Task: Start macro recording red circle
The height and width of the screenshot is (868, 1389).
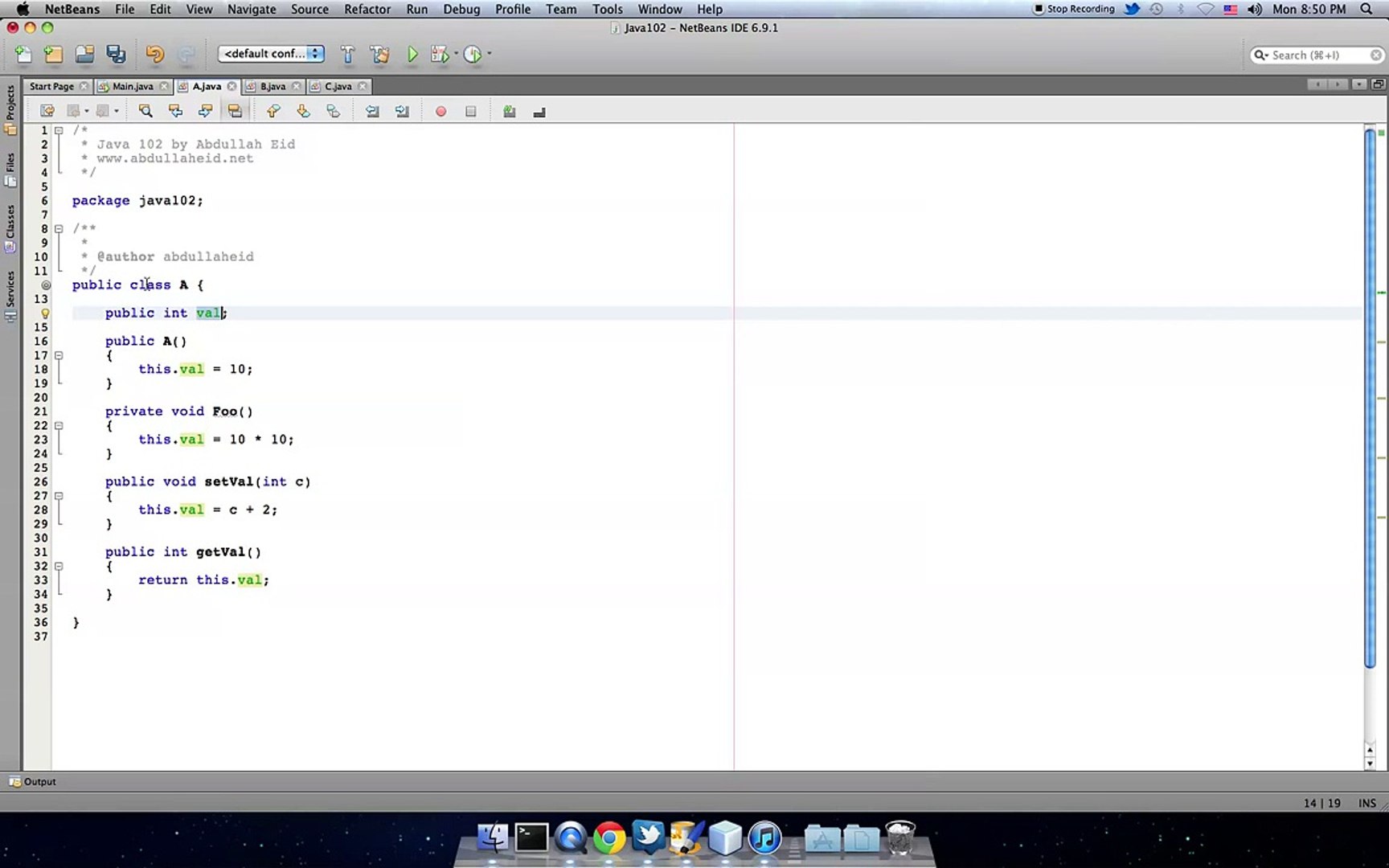Action: [440, 112]
